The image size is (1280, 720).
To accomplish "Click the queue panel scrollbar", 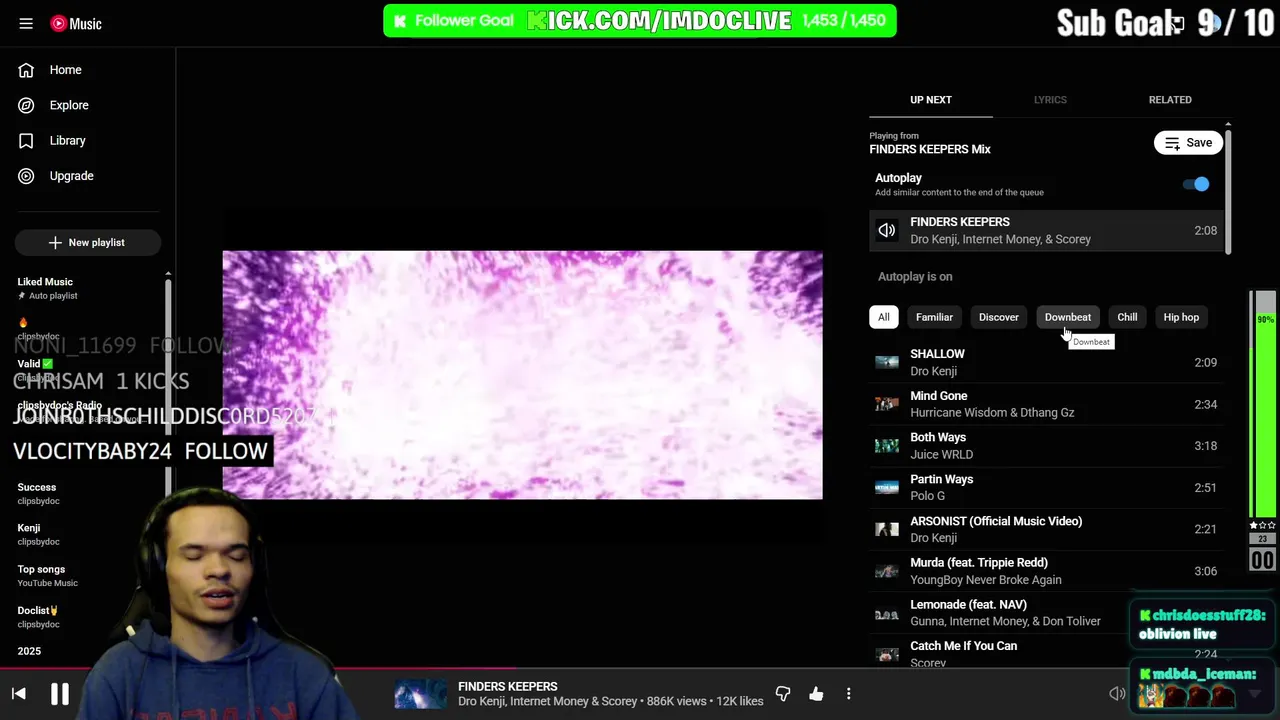I will tap(1228, 190).
